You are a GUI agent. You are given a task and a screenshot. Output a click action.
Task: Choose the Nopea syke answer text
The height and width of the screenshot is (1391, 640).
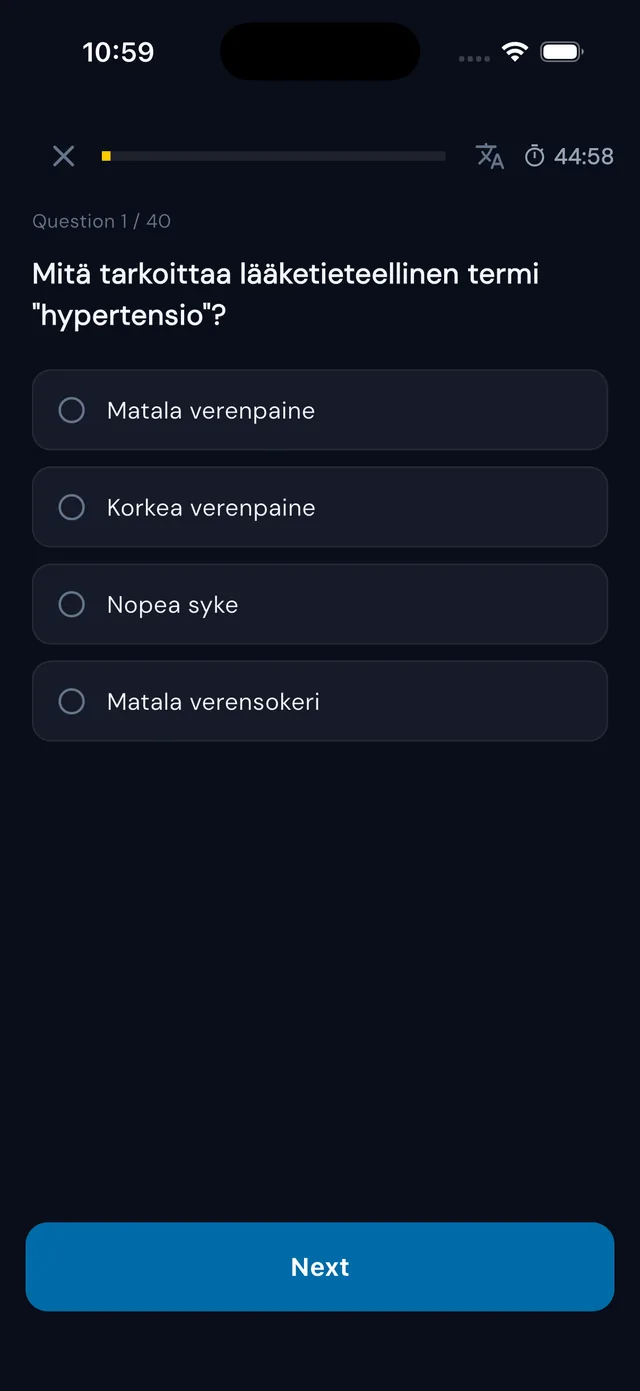pyautogui.click(x=172, y=605)
